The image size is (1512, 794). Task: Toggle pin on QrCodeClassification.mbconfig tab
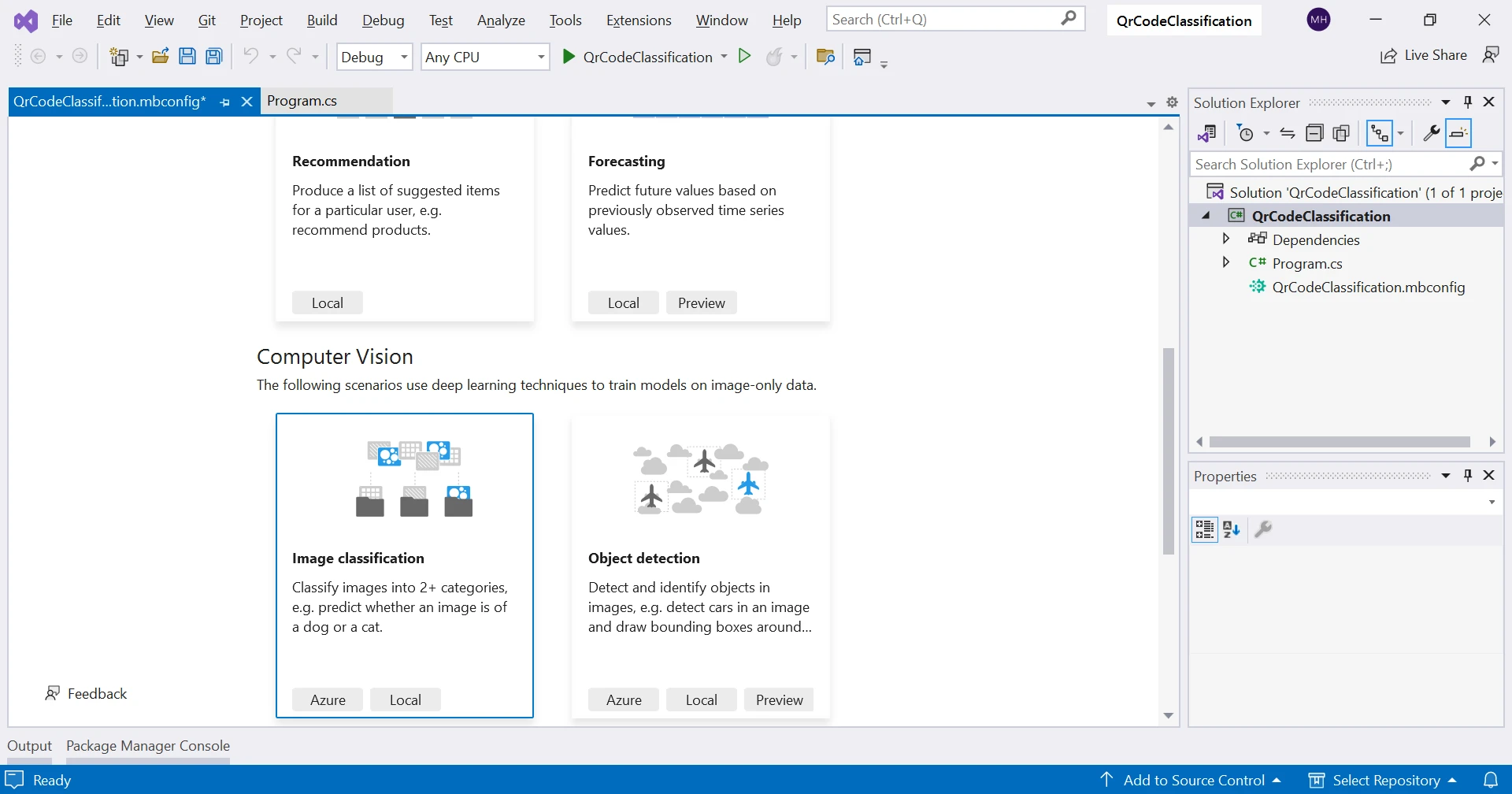[x=225, y=102]
